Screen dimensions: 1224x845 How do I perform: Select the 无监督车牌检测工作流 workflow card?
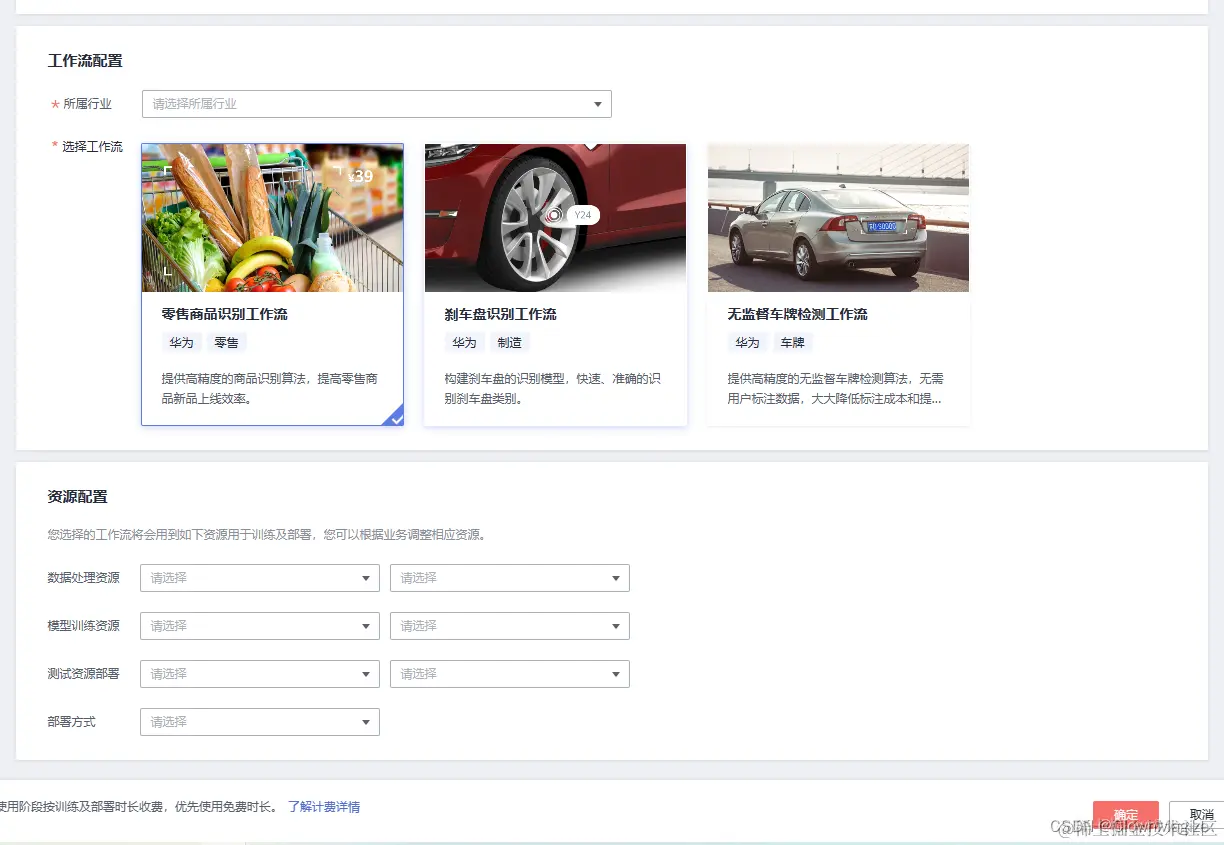tap(838, 285)
